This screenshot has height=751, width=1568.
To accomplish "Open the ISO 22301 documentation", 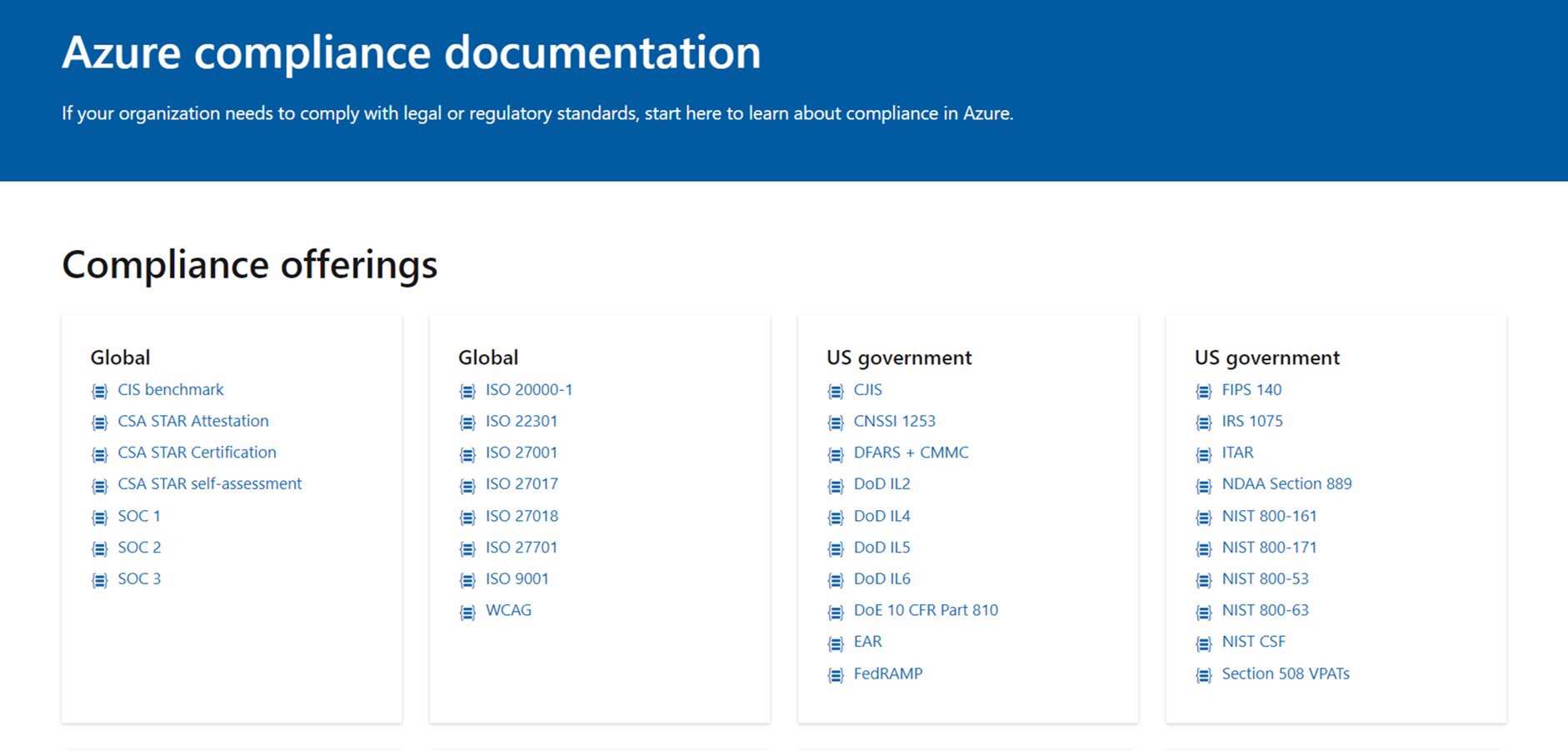I will pyautogui.click(x=523, y=421).
